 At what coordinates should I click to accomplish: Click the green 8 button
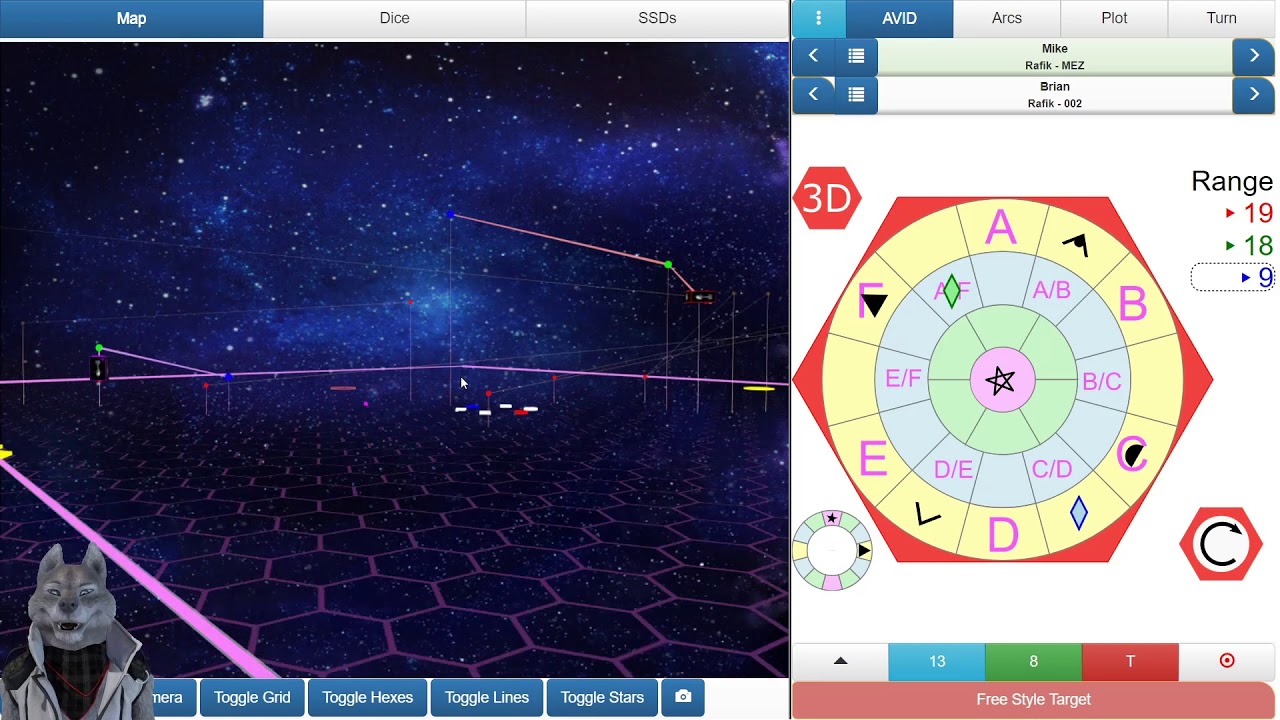point(1033,661)
